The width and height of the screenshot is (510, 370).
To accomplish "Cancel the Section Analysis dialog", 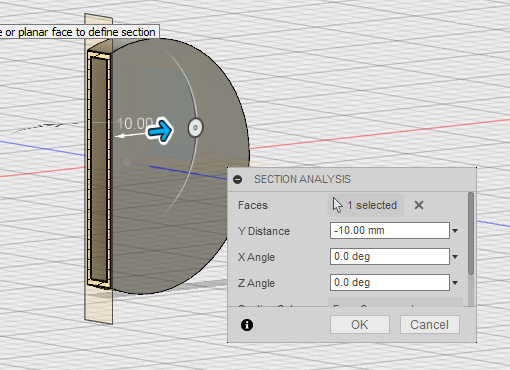I will 430,325.
